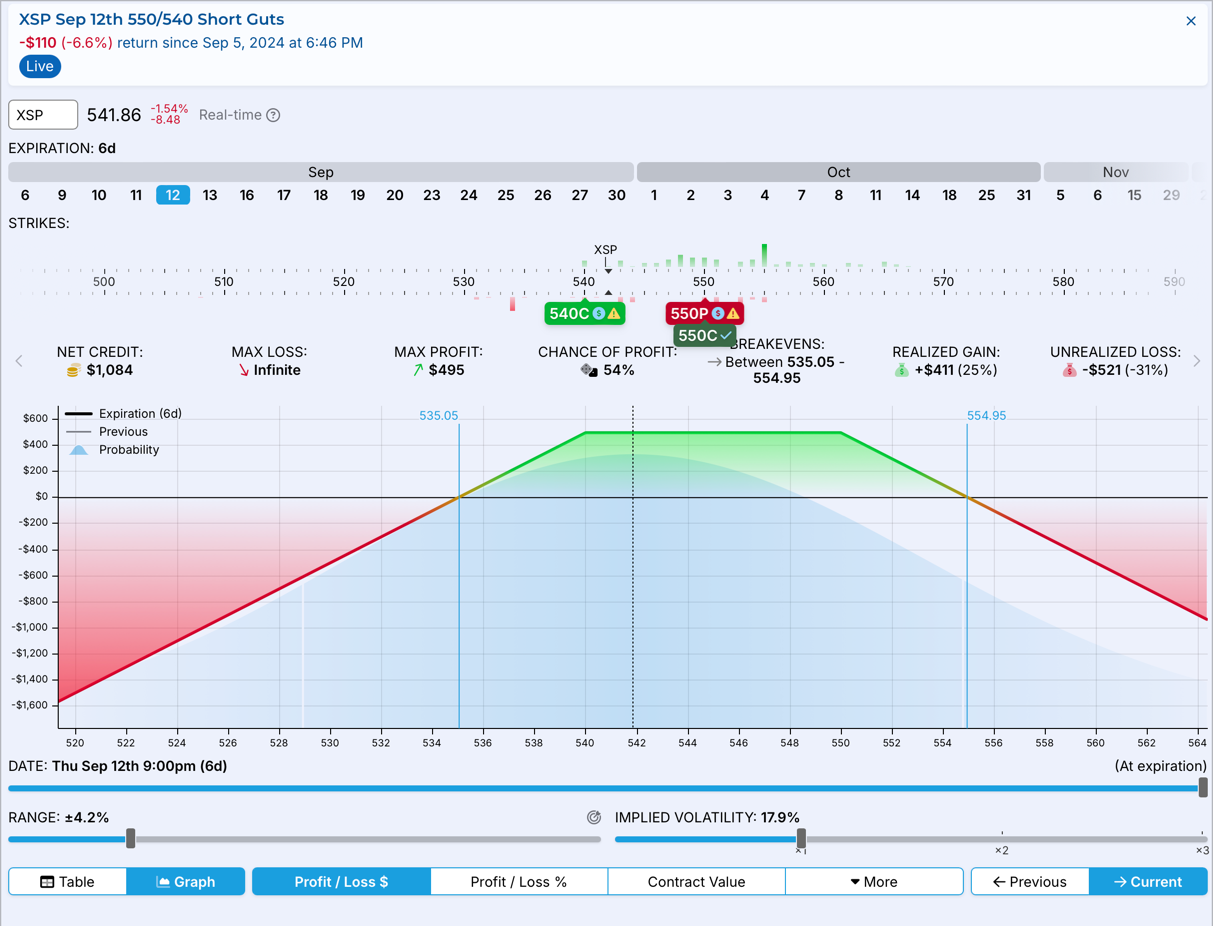Toggle the Previous legend line
This screenshot has width=1213, height=926.
click(106, 432)
